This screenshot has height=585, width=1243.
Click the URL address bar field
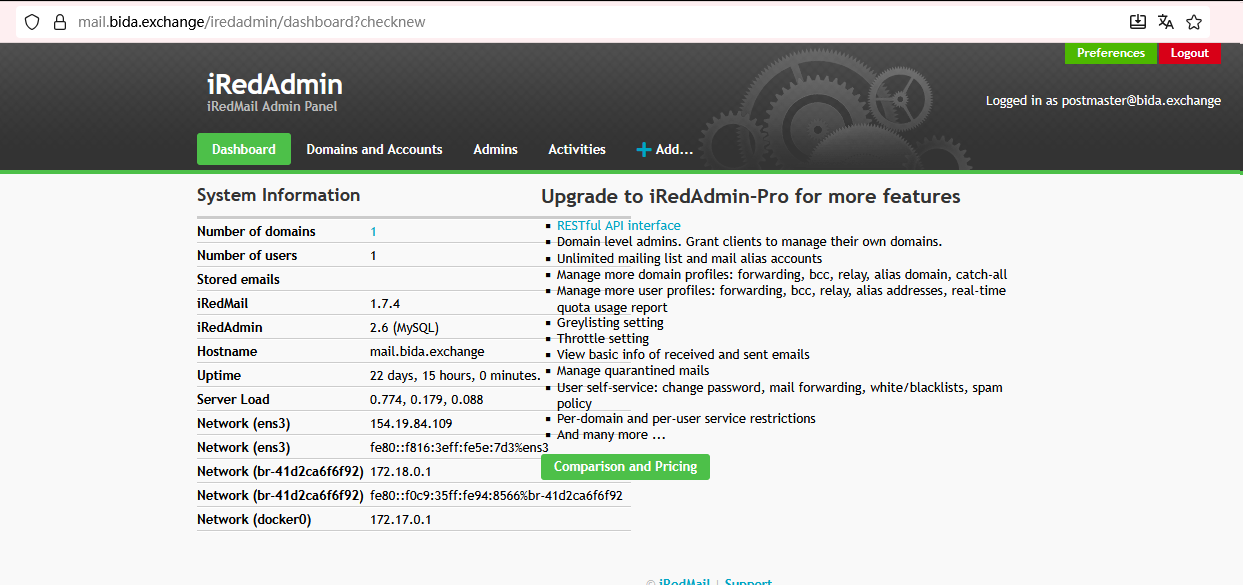tap(600, 22)
